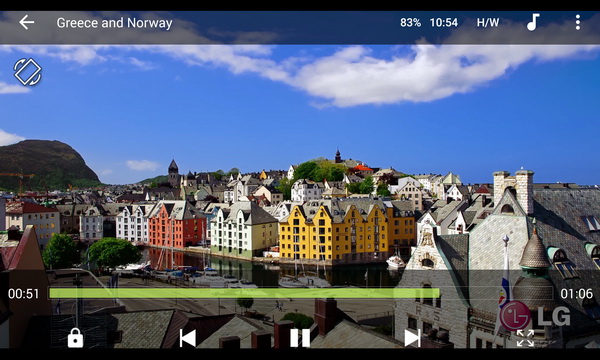This screenshot has width=600, height=360.
Task: Lock the screen with padlock icon
Action: click(75, 338)
